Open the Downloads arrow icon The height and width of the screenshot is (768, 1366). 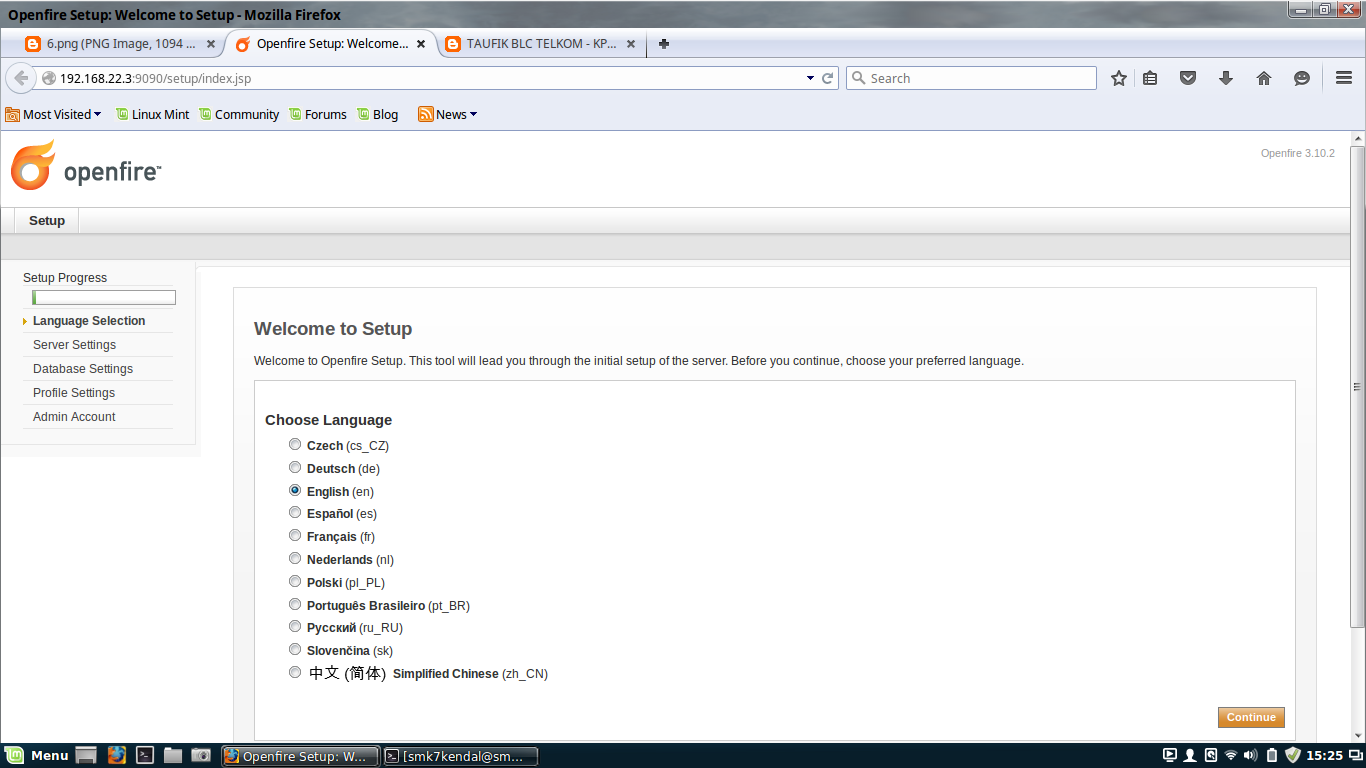point(1226,78)
